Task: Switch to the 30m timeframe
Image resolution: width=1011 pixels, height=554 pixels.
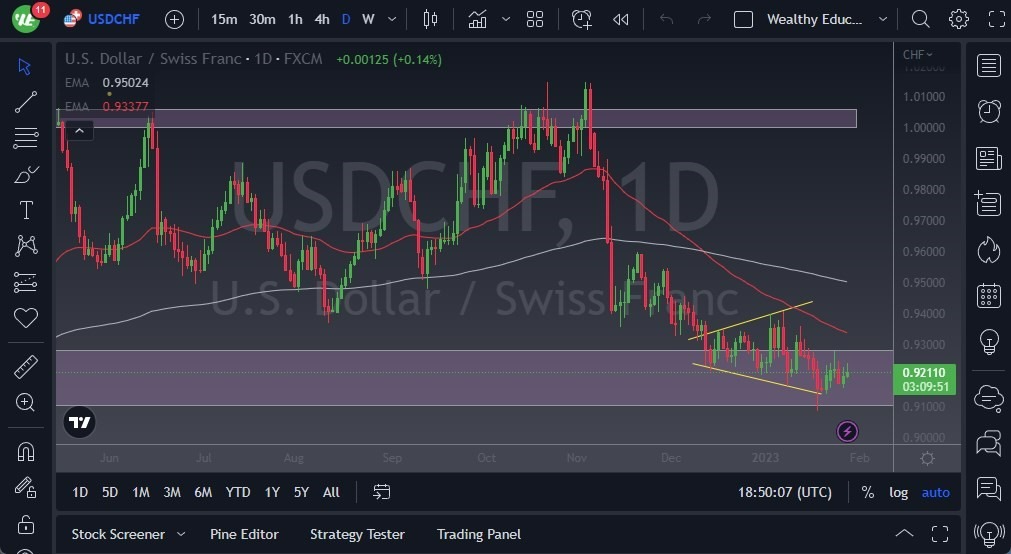Action: pyautogui.click(x=262, y=19)
